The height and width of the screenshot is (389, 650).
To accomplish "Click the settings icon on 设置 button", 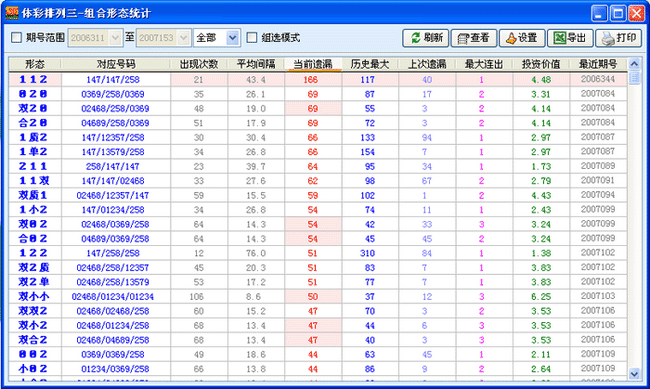I will 511,38.
